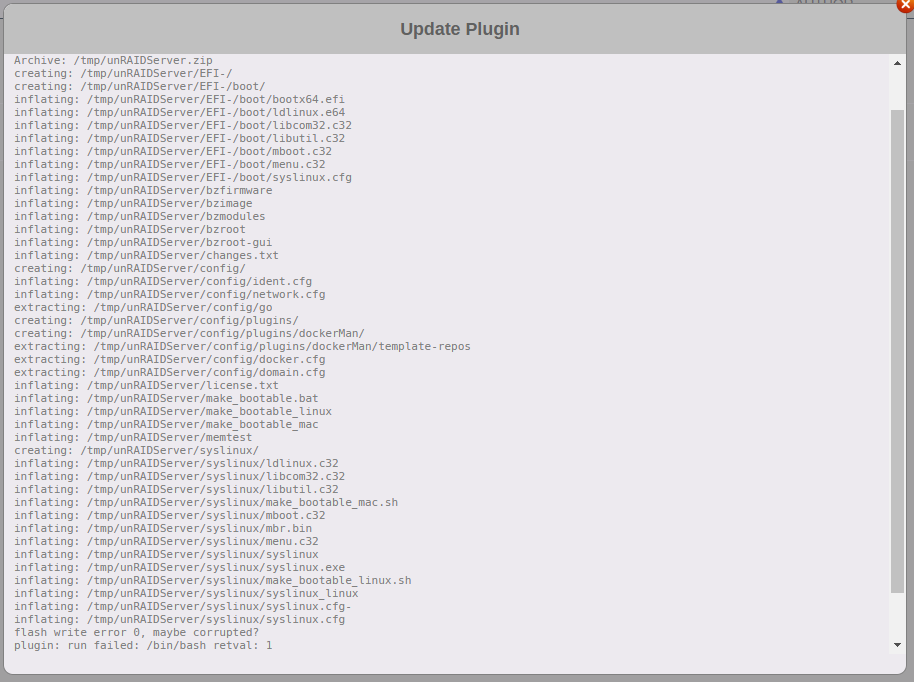The height and width of the screenshot is (682, 914).
Task: Click the line inflating syslinux/syslinux.exe
Action: (180, 567)
